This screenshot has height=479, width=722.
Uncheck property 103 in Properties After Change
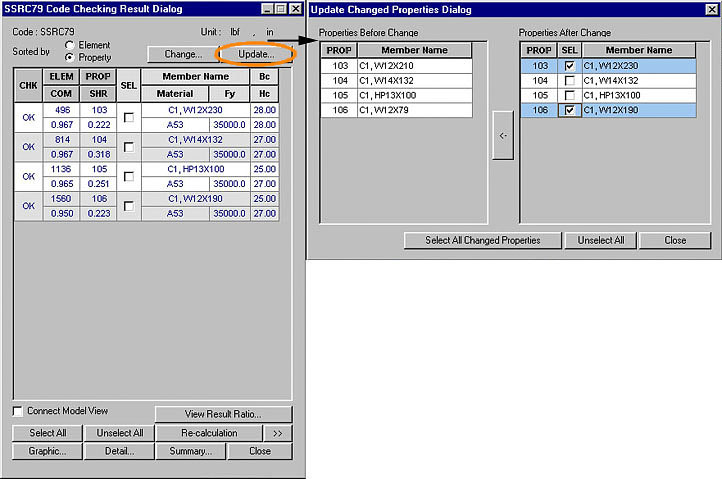569,65
